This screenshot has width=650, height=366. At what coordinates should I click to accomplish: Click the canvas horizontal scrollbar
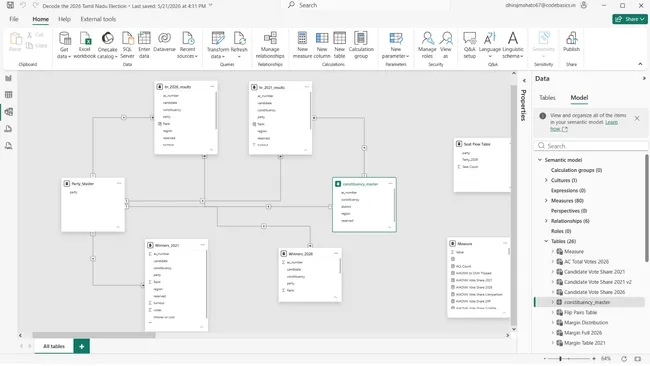[x=94, y=335]
